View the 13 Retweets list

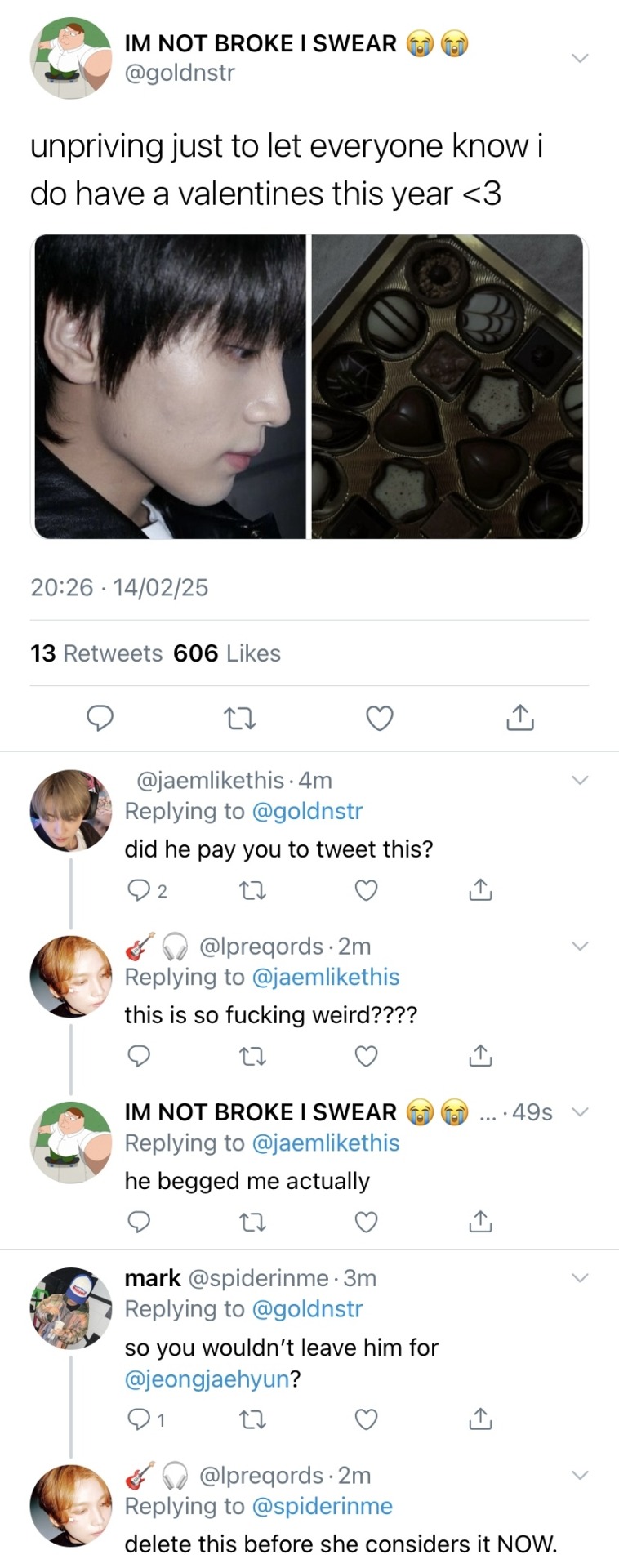(96, 653)
